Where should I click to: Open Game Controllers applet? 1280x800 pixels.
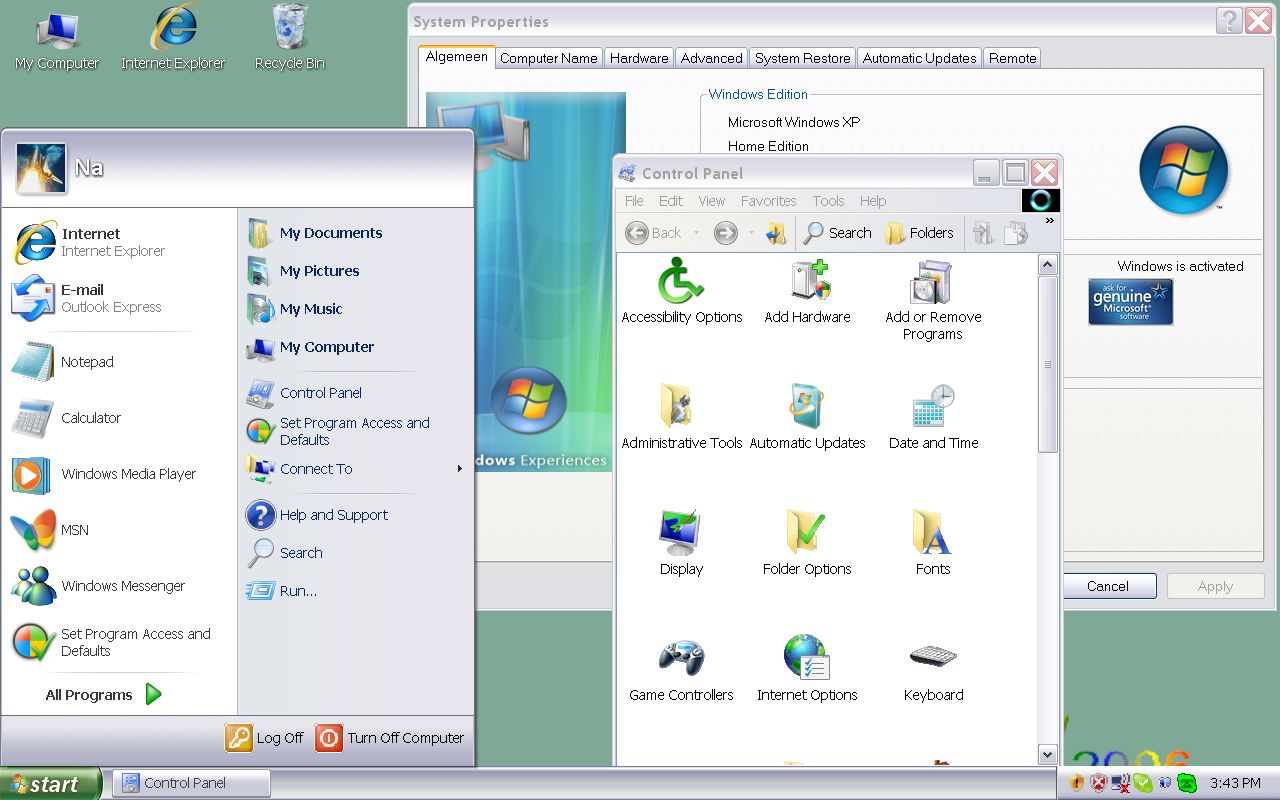pos(681,669)
